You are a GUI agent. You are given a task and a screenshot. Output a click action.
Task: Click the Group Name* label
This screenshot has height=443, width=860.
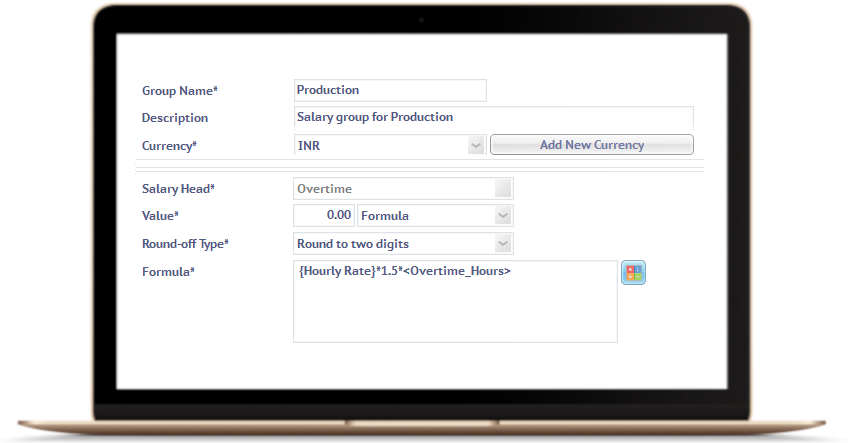pos(180,91)
